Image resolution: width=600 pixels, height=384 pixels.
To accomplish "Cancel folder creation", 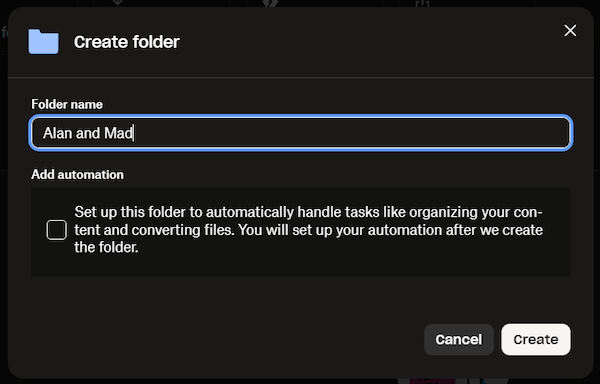I will tap(459, 340).
